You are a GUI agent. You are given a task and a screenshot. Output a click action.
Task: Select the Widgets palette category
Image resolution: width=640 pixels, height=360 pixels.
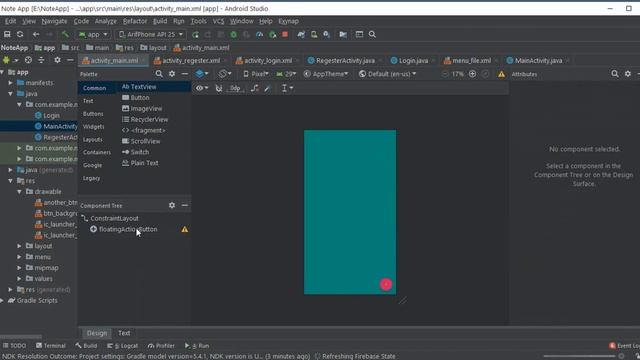(93, 127)
